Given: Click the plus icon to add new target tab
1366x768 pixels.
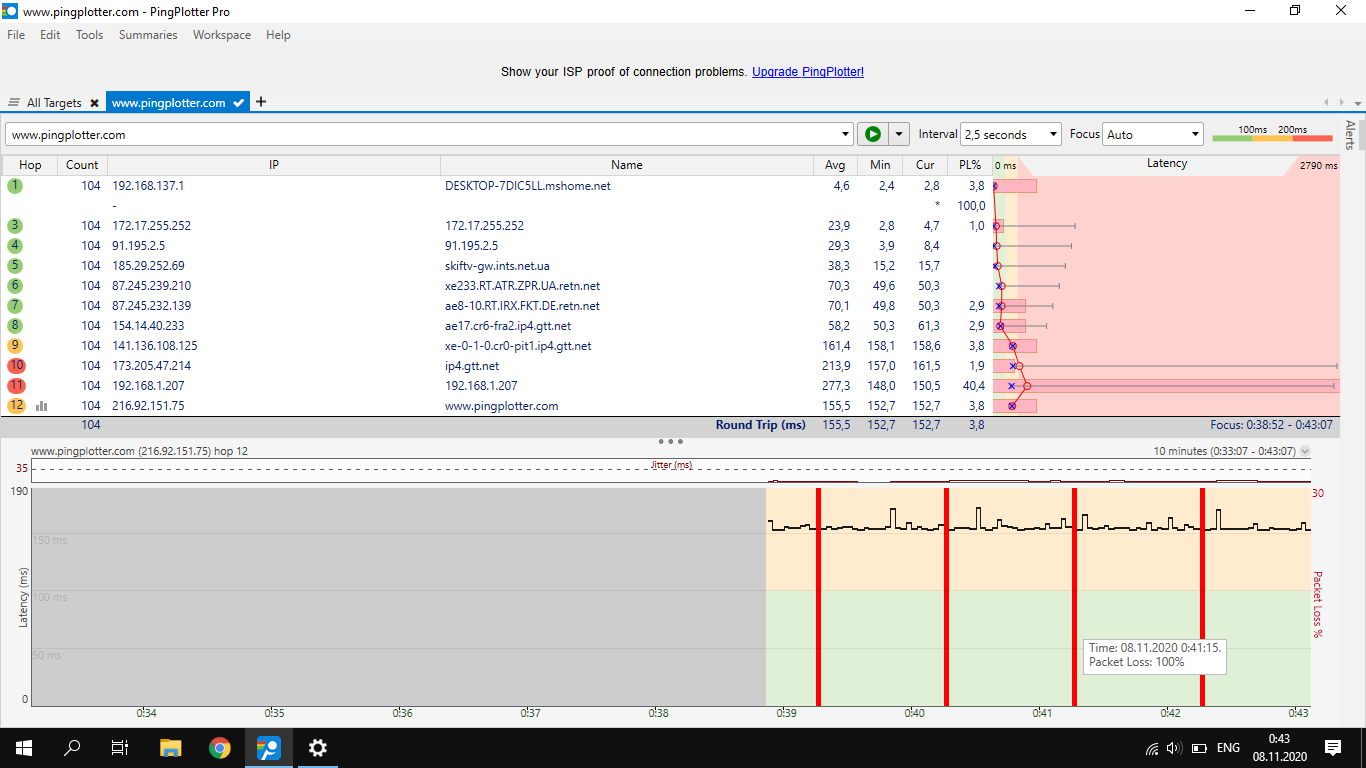Looking at the screenshot, I should (x=261, y=102).
